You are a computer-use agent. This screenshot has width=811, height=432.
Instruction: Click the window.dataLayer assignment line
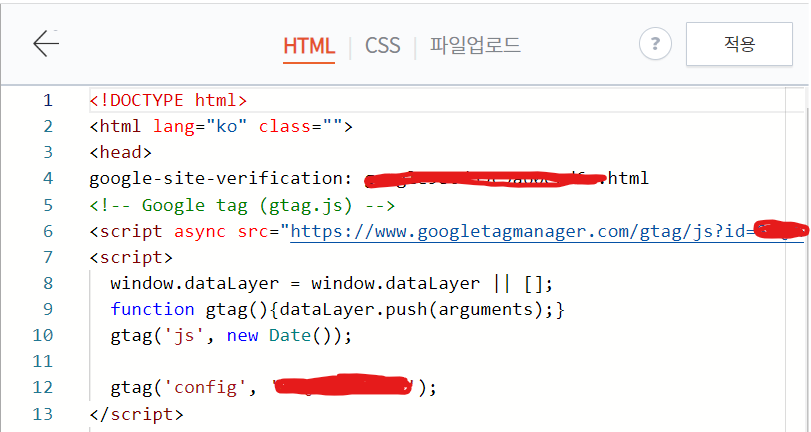(x=332, y=284)
